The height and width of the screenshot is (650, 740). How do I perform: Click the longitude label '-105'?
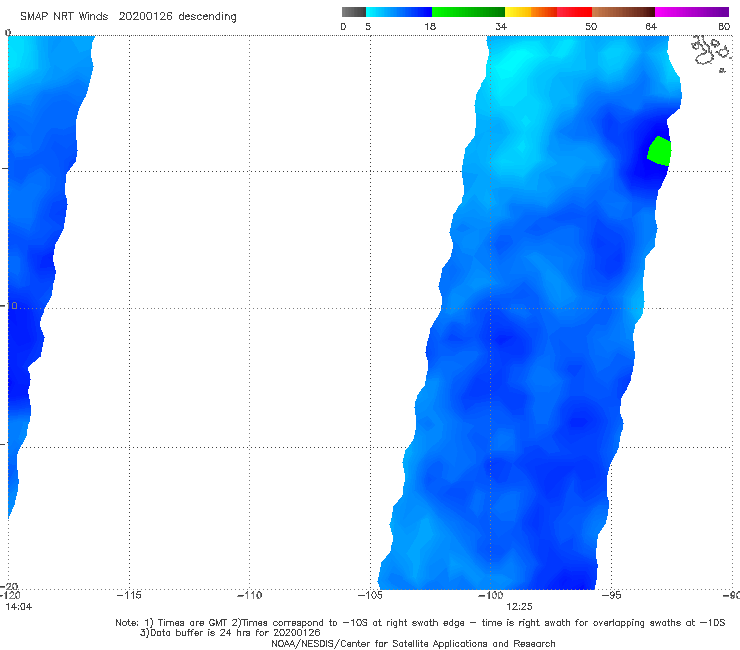(x=370, y=595)
